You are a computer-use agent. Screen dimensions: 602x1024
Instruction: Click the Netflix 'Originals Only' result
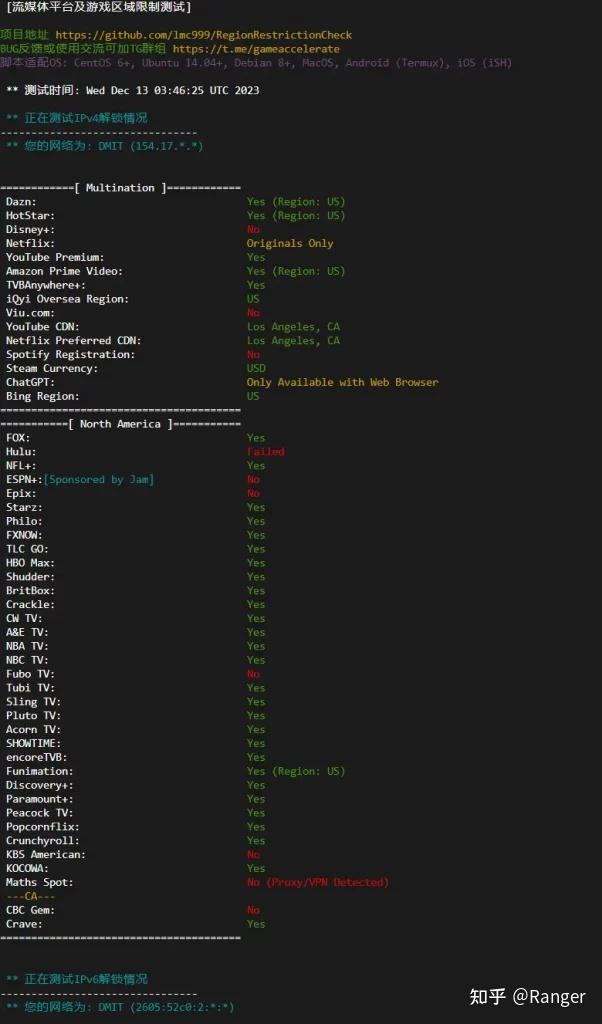290,244
